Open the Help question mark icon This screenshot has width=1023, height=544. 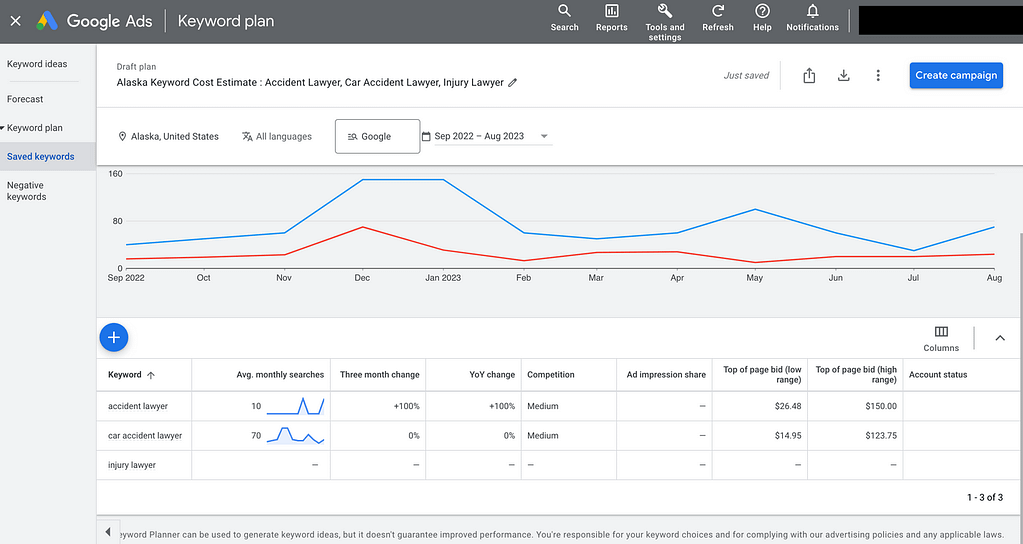pos(762,18)
